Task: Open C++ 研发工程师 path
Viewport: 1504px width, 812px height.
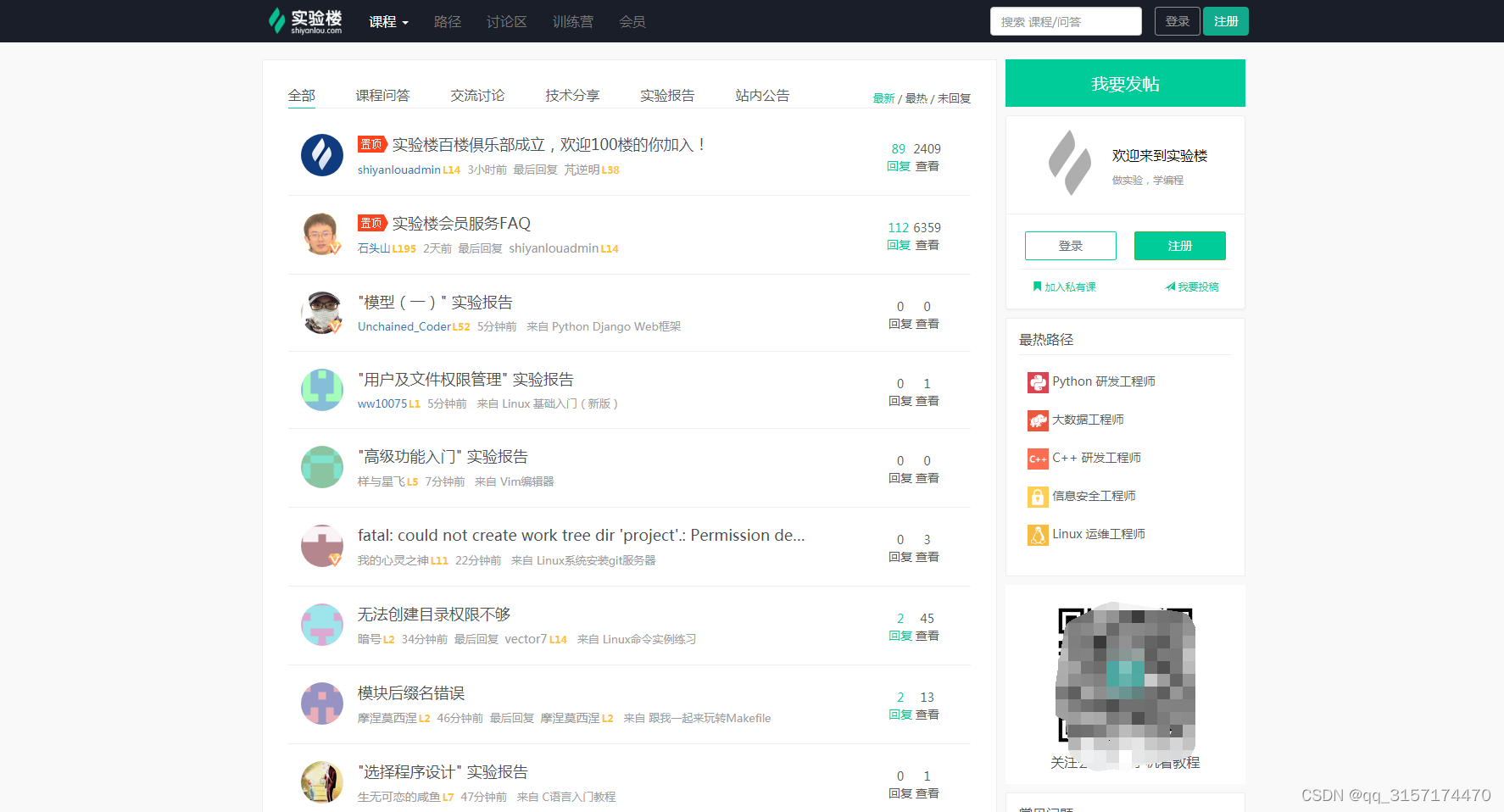Action: (1084, 459)
